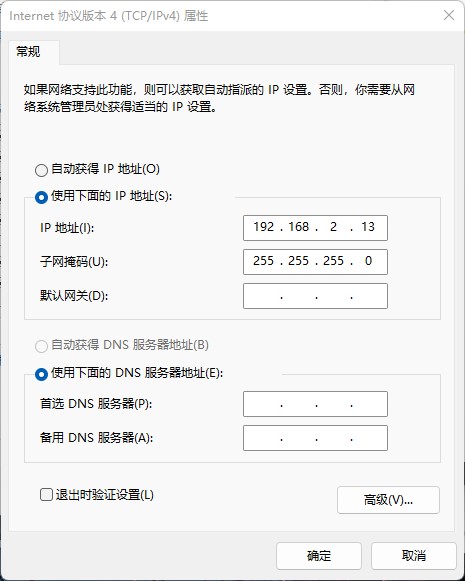Viewport: 465px width, 581px height.
Task: Click the last octet of 默认网关 field
Action: coord(369,296)
